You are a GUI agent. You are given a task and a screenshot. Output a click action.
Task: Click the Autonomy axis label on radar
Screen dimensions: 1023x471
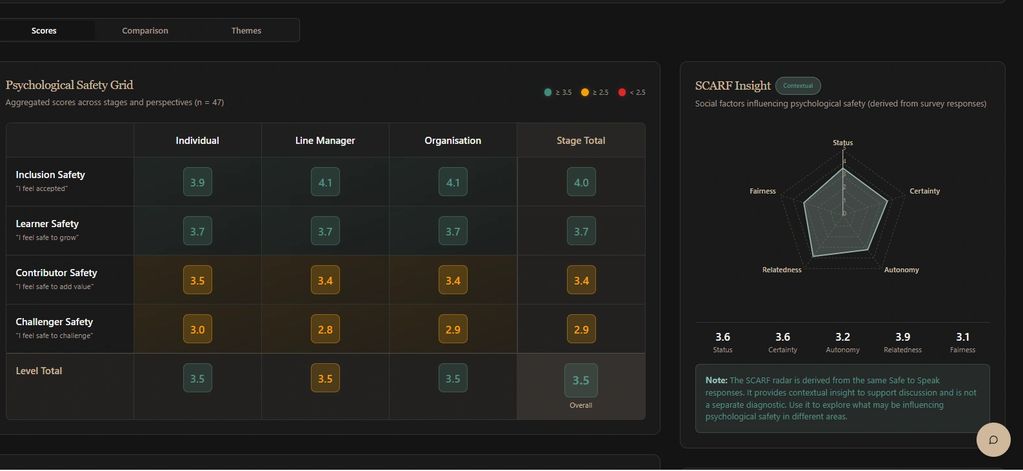click(901, 270)
